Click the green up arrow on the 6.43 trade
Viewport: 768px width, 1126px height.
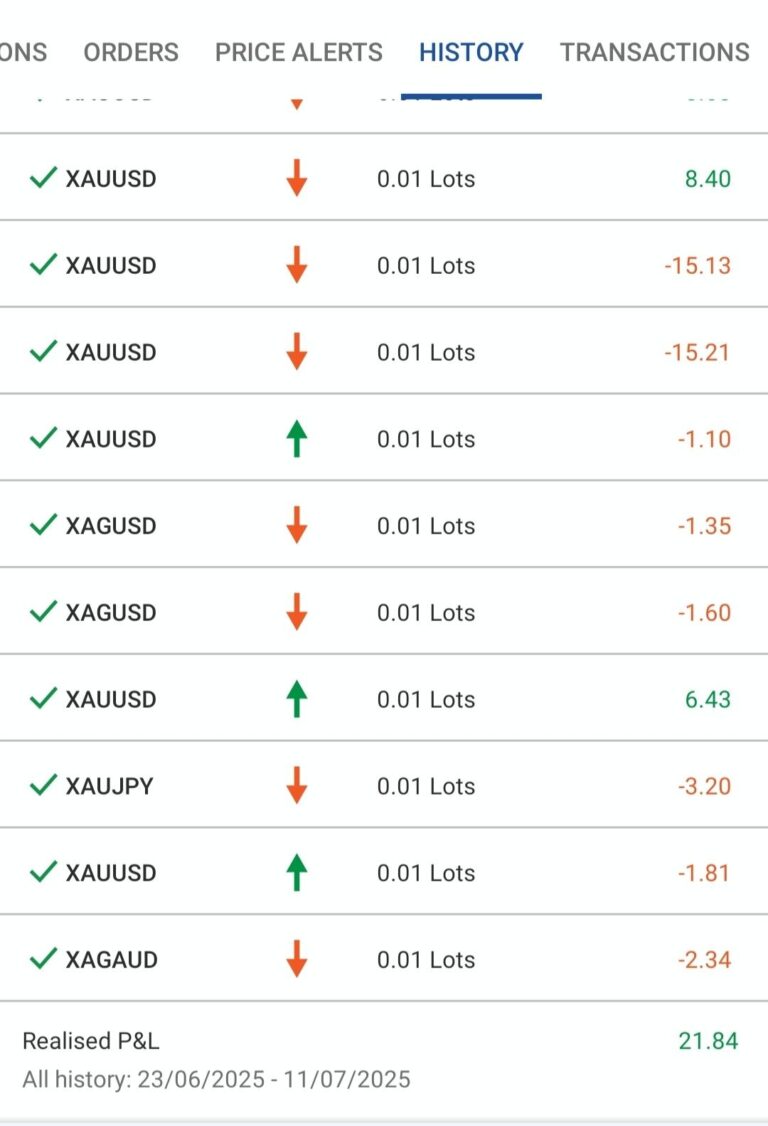coord(297,699)
